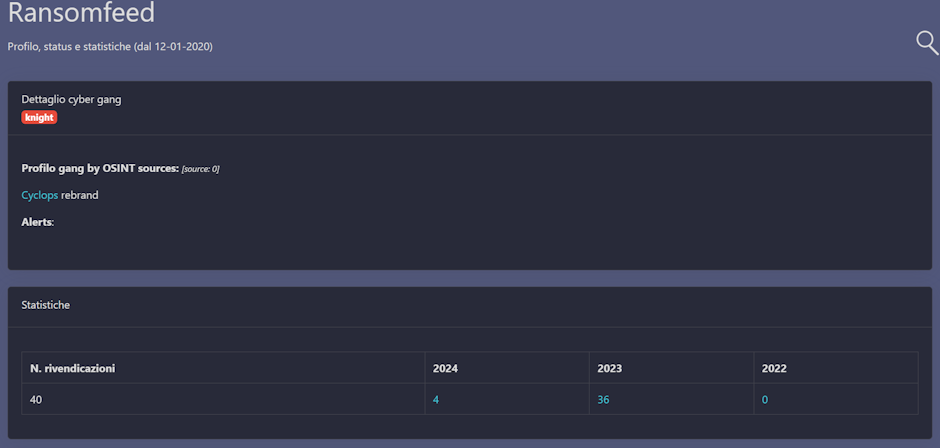Click the Statistiche panel heading
The image size is (940, 448).
click(x=46, y=305)
